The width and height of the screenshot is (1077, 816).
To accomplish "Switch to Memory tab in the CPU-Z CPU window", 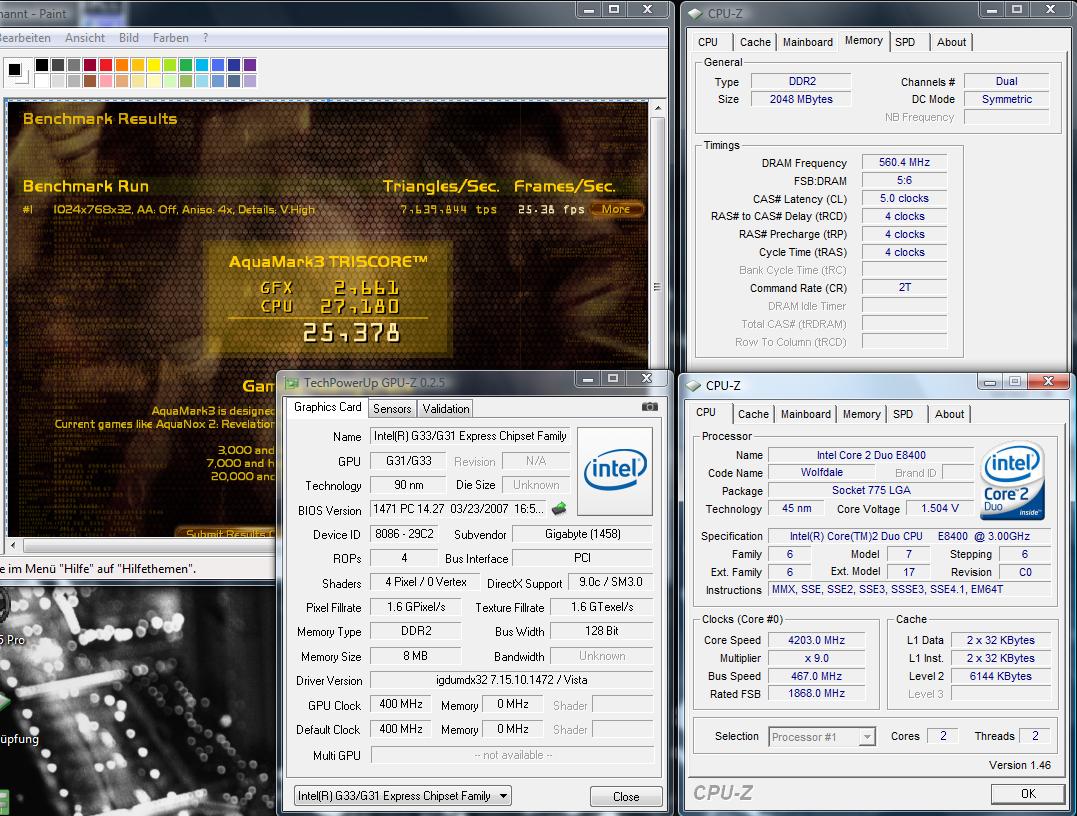I will tap(861, 414).
